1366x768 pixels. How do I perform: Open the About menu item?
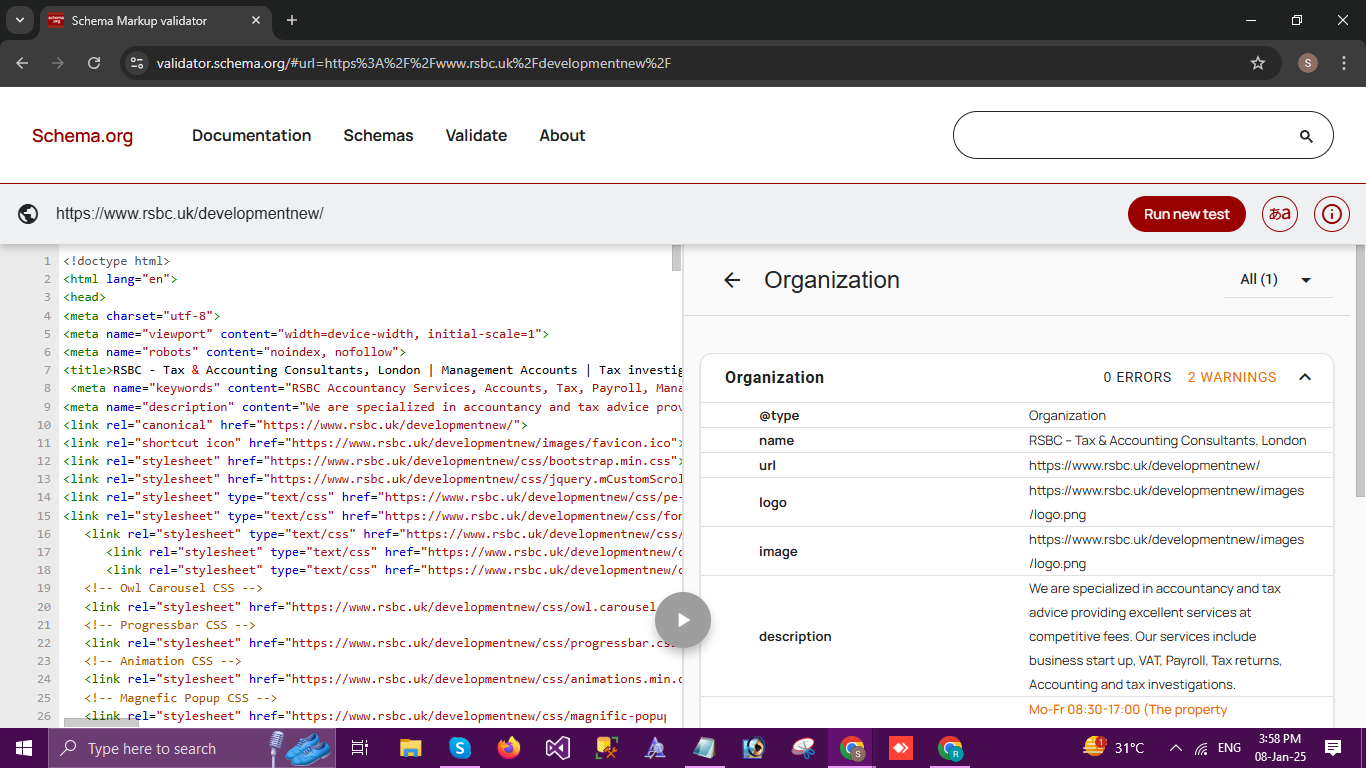562,135
